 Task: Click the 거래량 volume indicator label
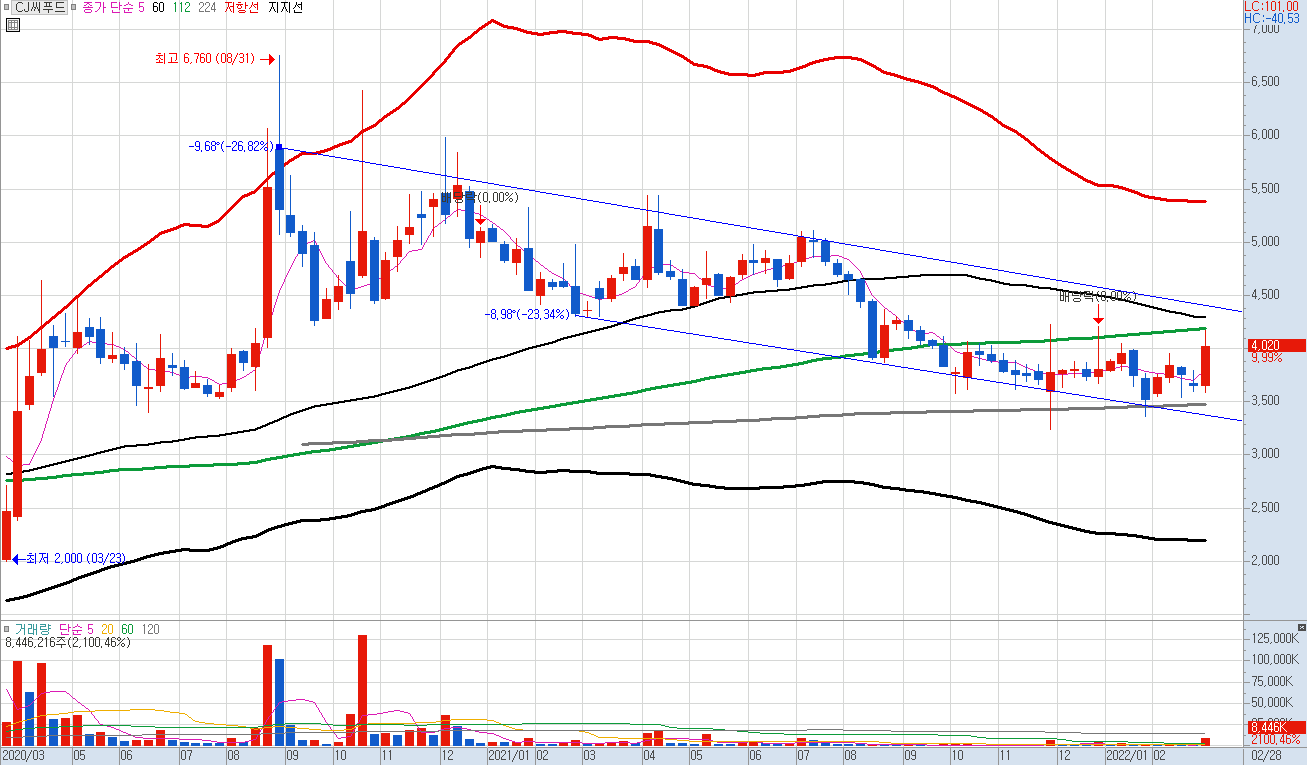(x=33, y=629)
